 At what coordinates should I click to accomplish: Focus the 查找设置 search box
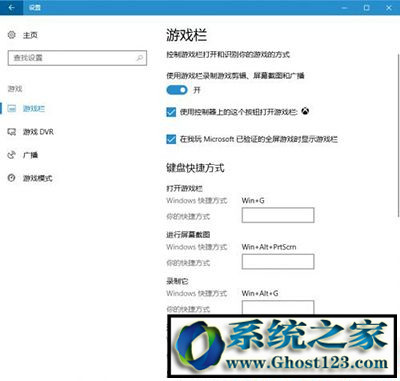77,58
